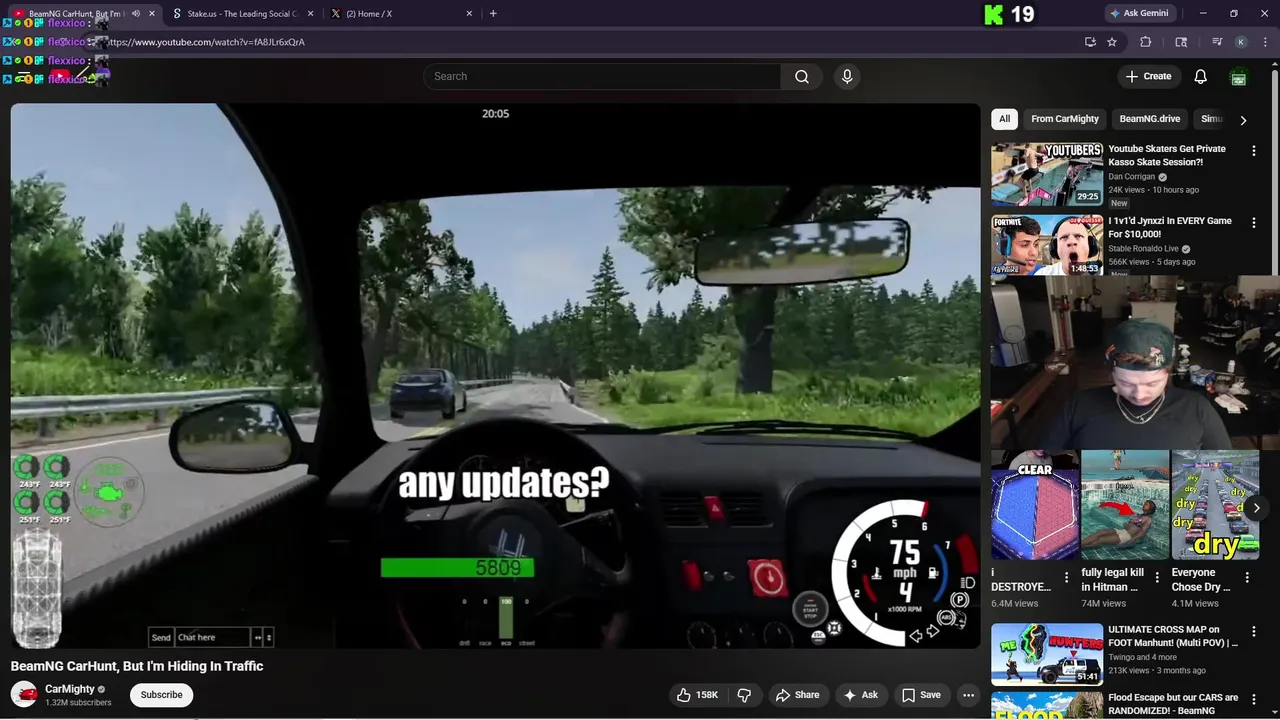Open options for I 1v1'd Jynxzi video

click(x=1254, y=223)
